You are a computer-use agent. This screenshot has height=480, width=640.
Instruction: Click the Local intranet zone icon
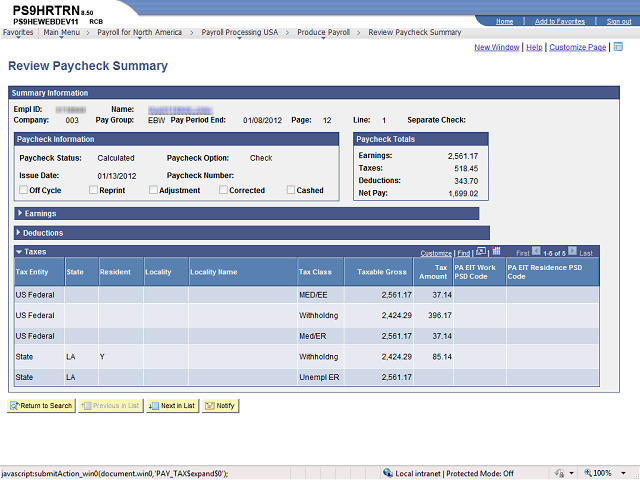coord(388,473)
